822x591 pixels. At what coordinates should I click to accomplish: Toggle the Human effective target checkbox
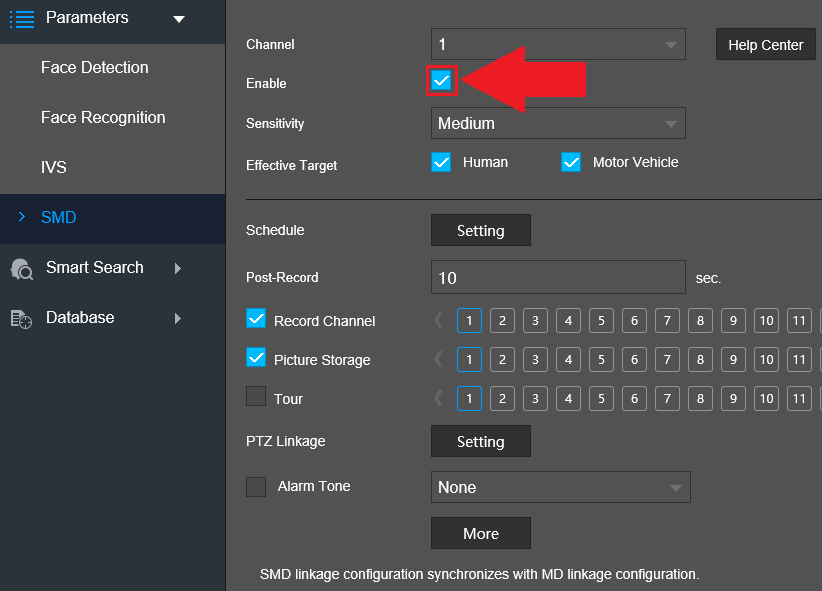tap(441, 162)
